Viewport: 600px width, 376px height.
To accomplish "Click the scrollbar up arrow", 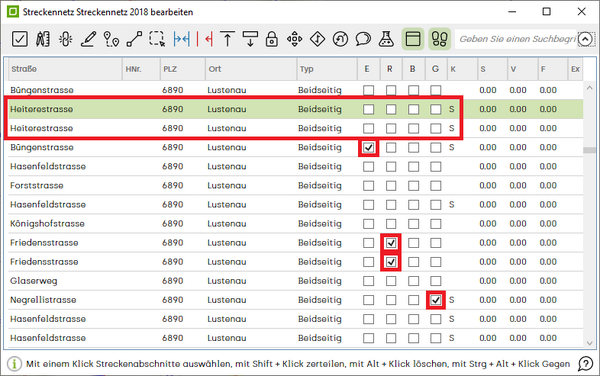I will [589, 88].
